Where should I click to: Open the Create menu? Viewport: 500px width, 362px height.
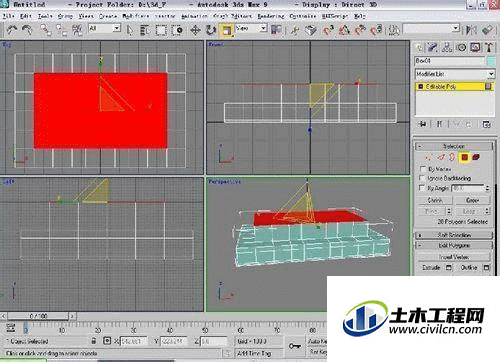pos(108,16)
